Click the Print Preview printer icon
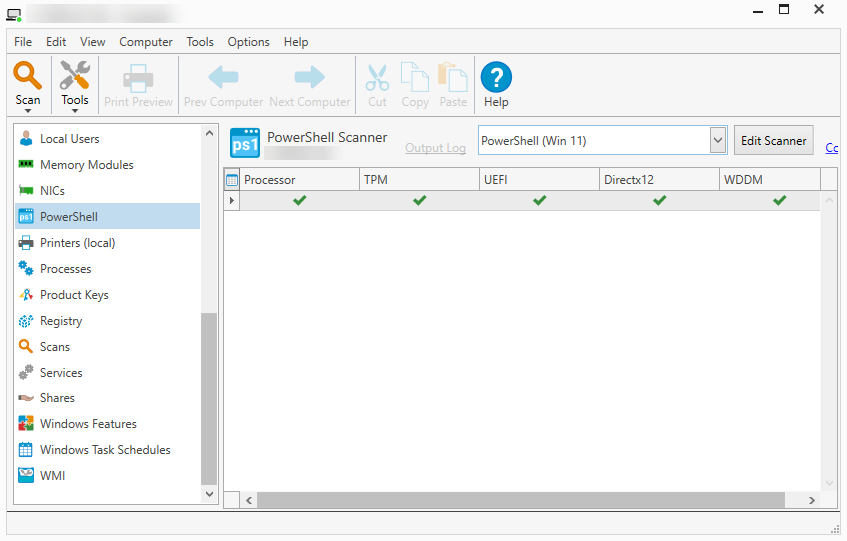This screenshot has height=541, width=847. 138,79
